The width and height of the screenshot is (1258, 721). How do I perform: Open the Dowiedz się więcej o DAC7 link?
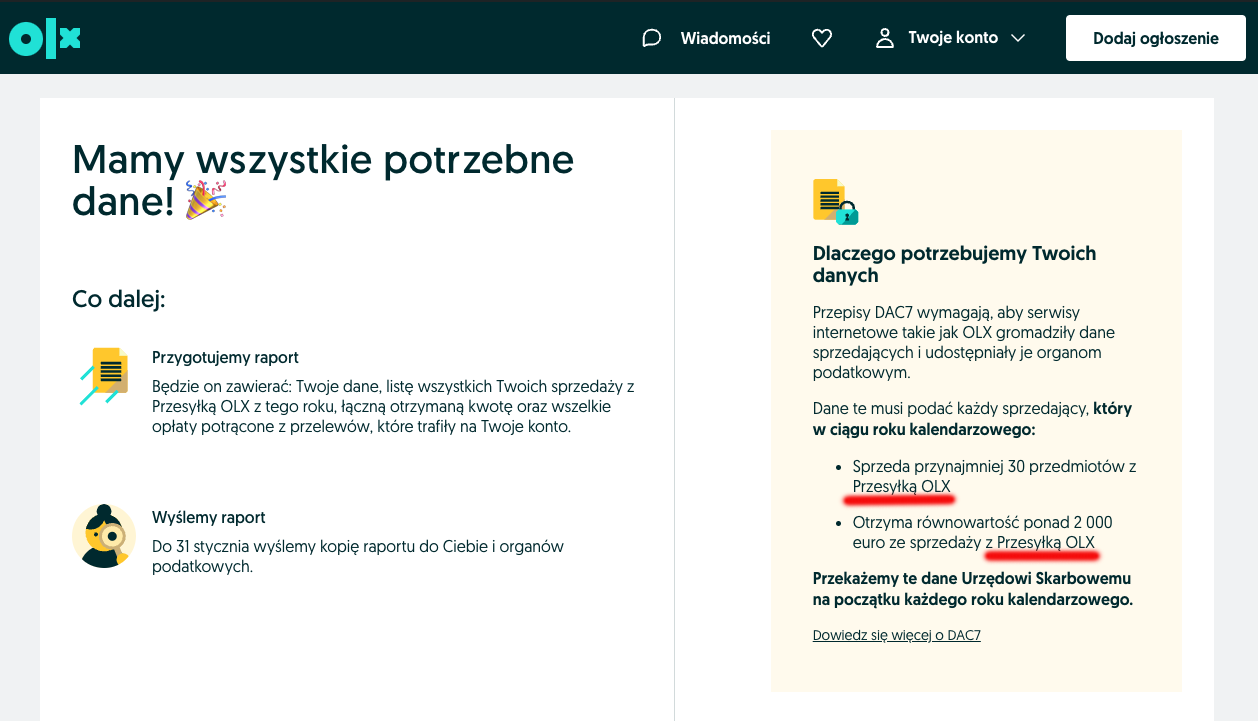[x=896, y=635]
